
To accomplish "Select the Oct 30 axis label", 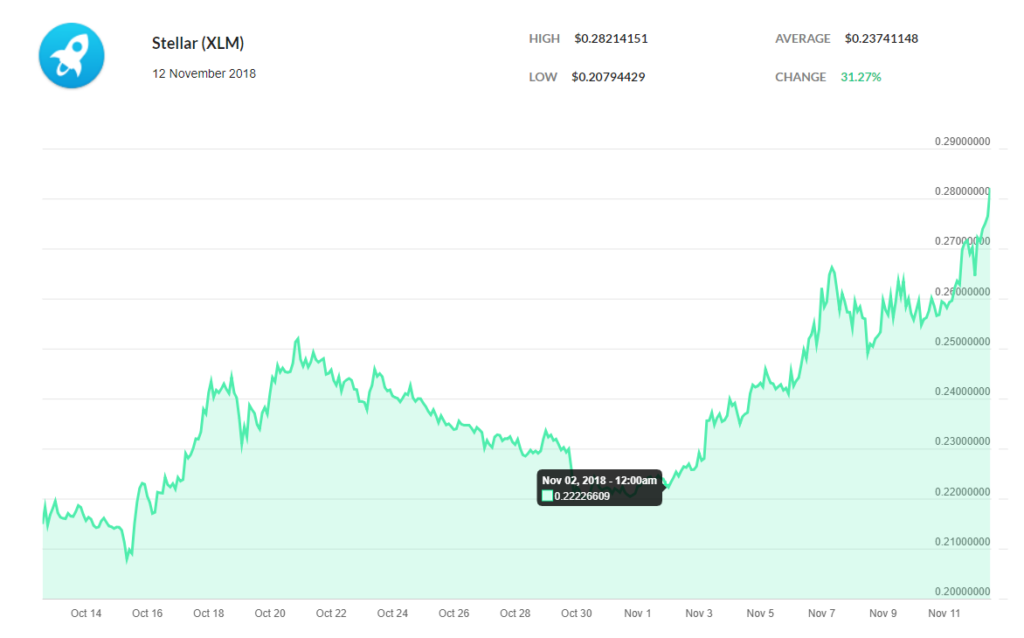I will pyautogui.click(x=576, y=613).
